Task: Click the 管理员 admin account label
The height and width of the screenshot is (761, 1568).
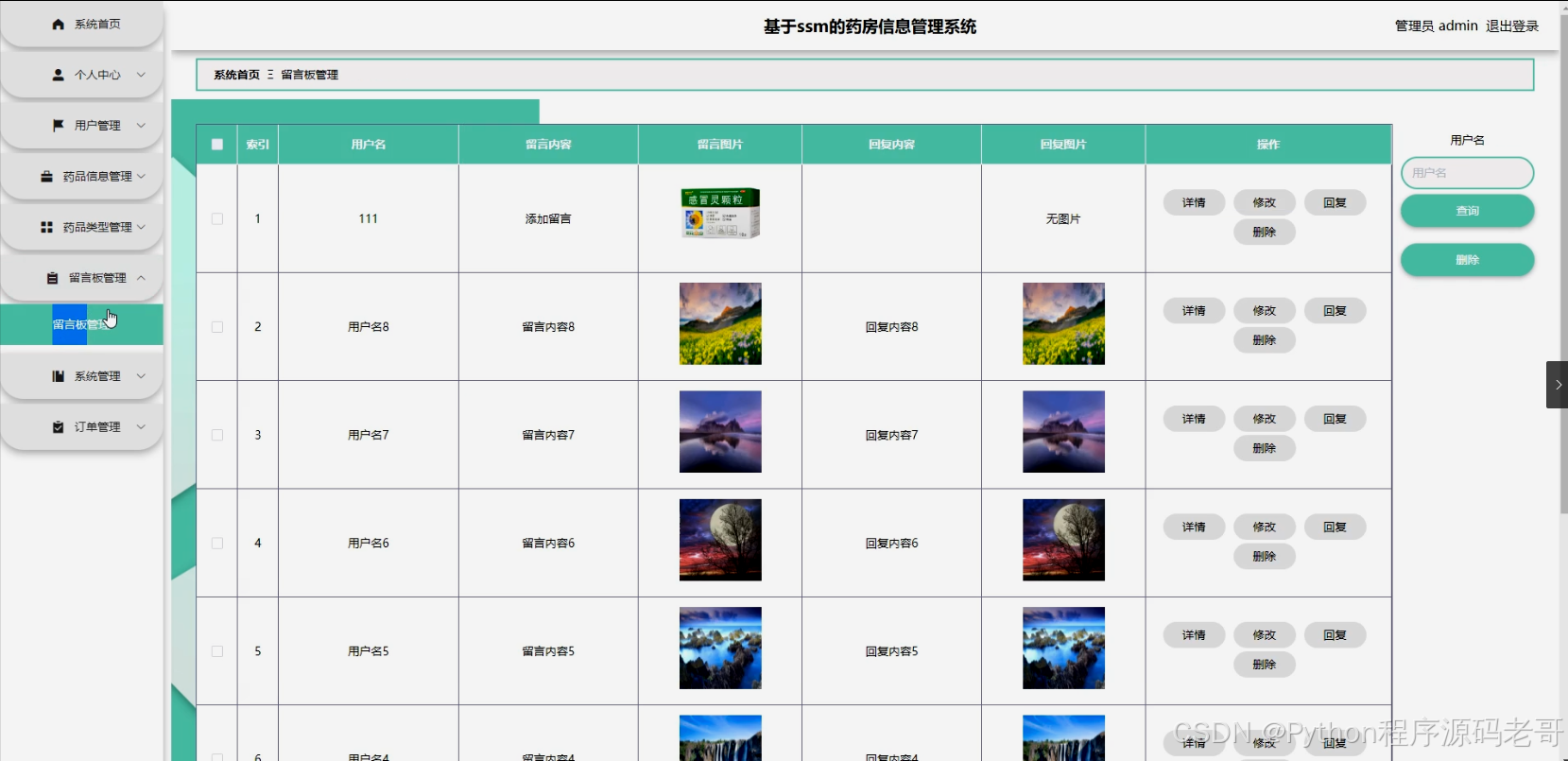Action: click(1437, 26)
